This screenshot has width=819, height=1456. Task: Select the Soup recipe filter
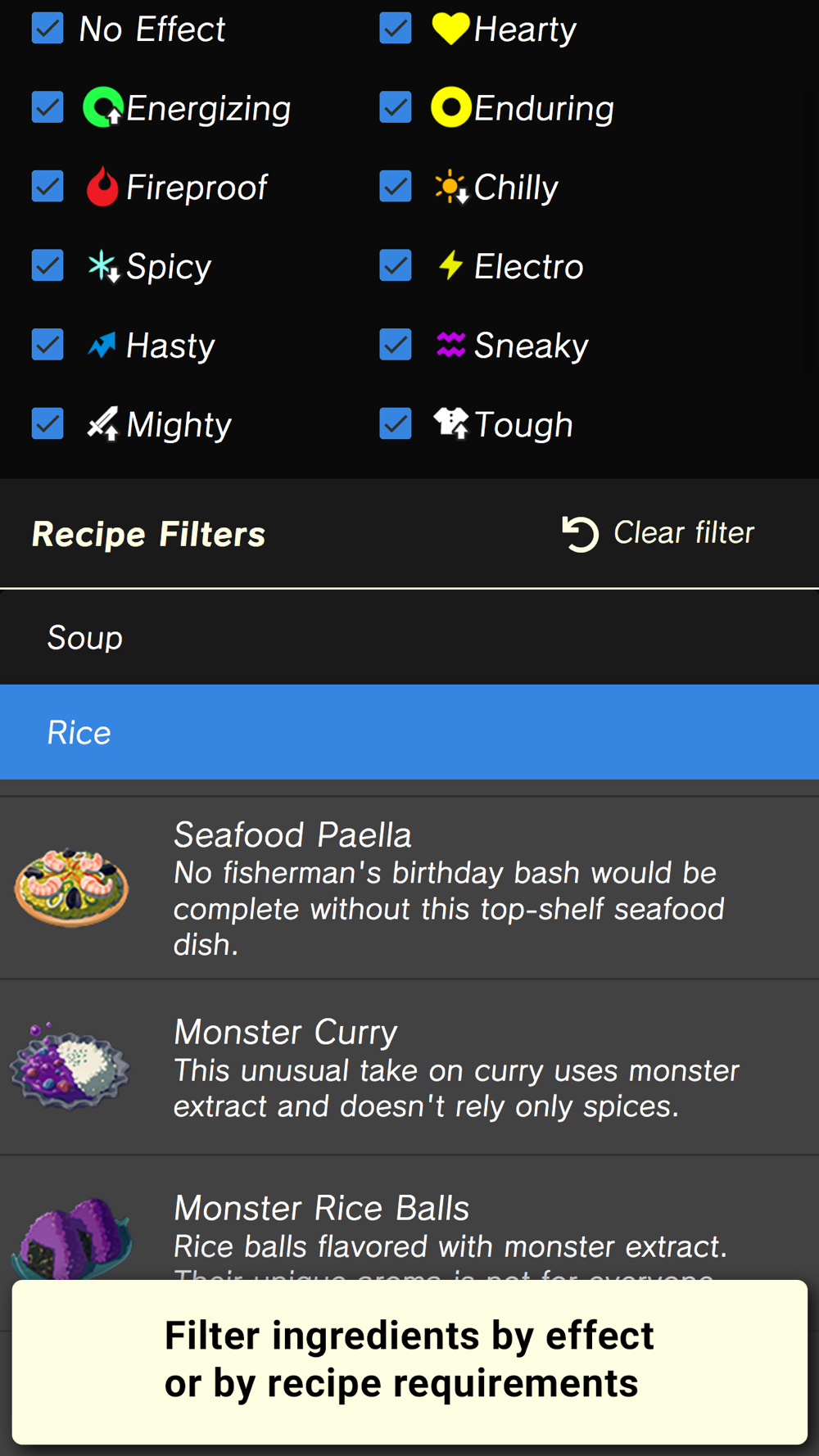coord(409,637)
